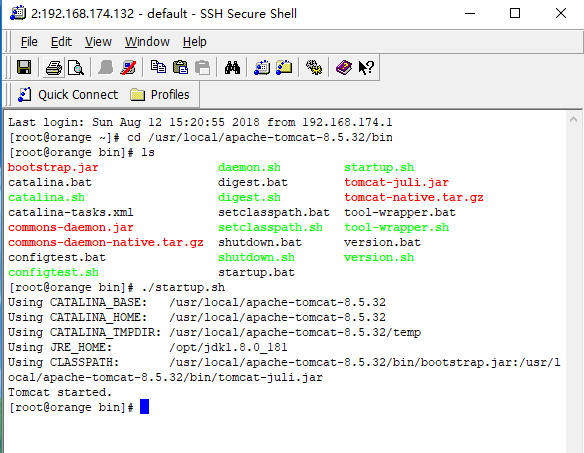Click the 'Using CATALINA_HOME:' label

[x=77, y=317]
